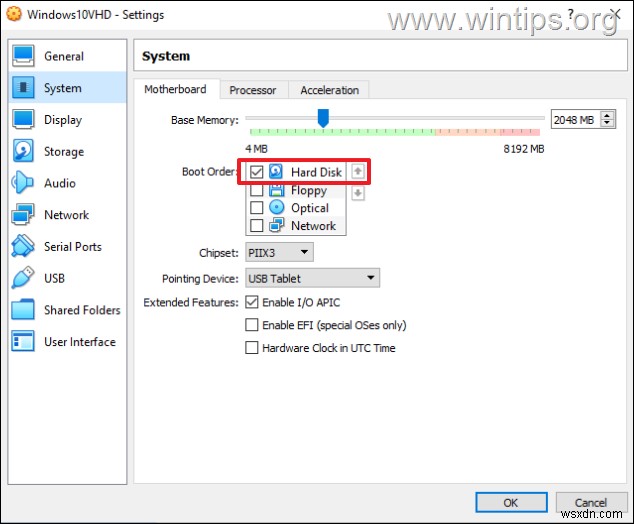The image size is (634, 524).
Task: Open User Interface window icon
Action: click(23, 341)
